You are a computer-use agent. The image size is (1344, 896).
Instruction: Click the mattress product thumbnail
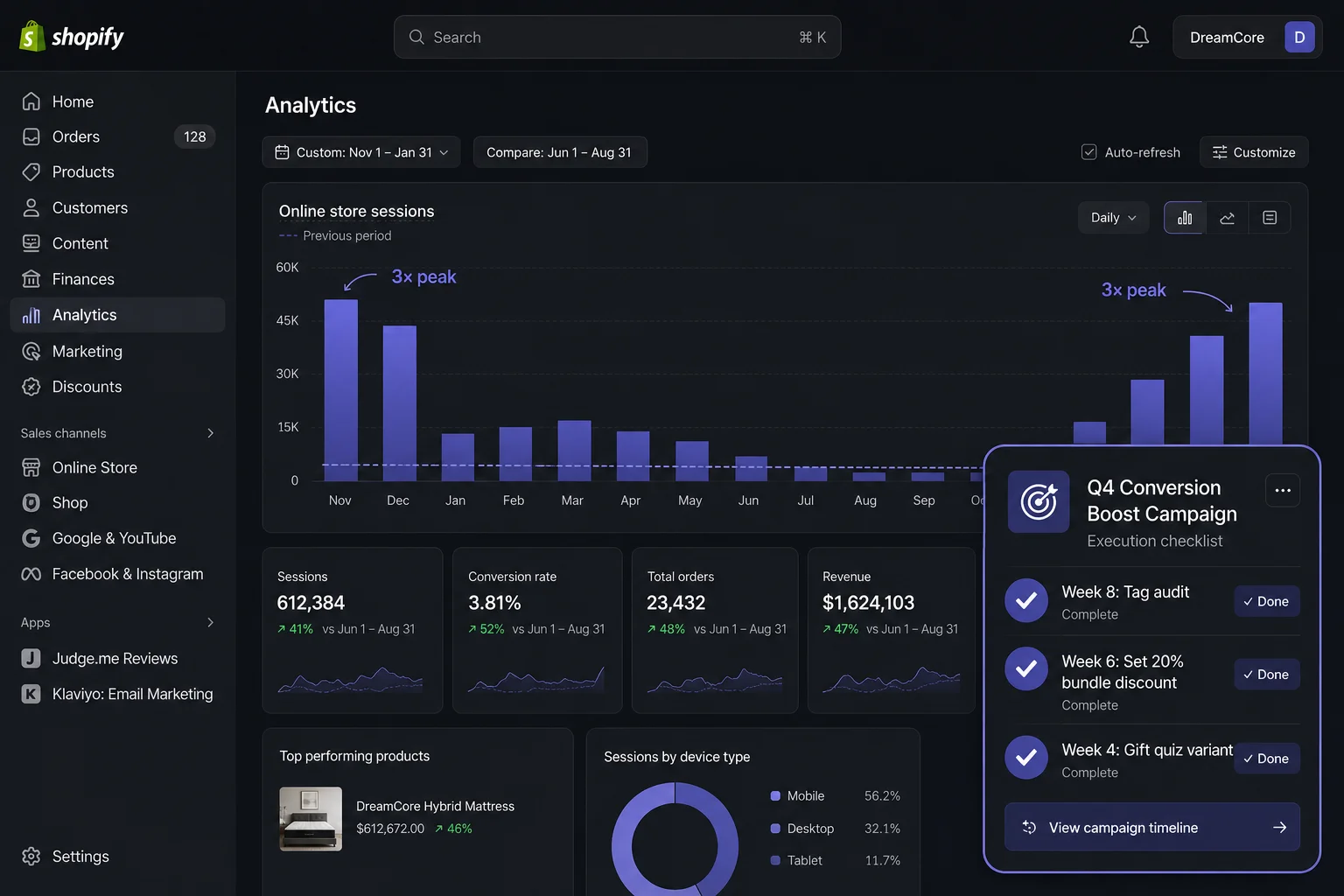tap(311, 819)
